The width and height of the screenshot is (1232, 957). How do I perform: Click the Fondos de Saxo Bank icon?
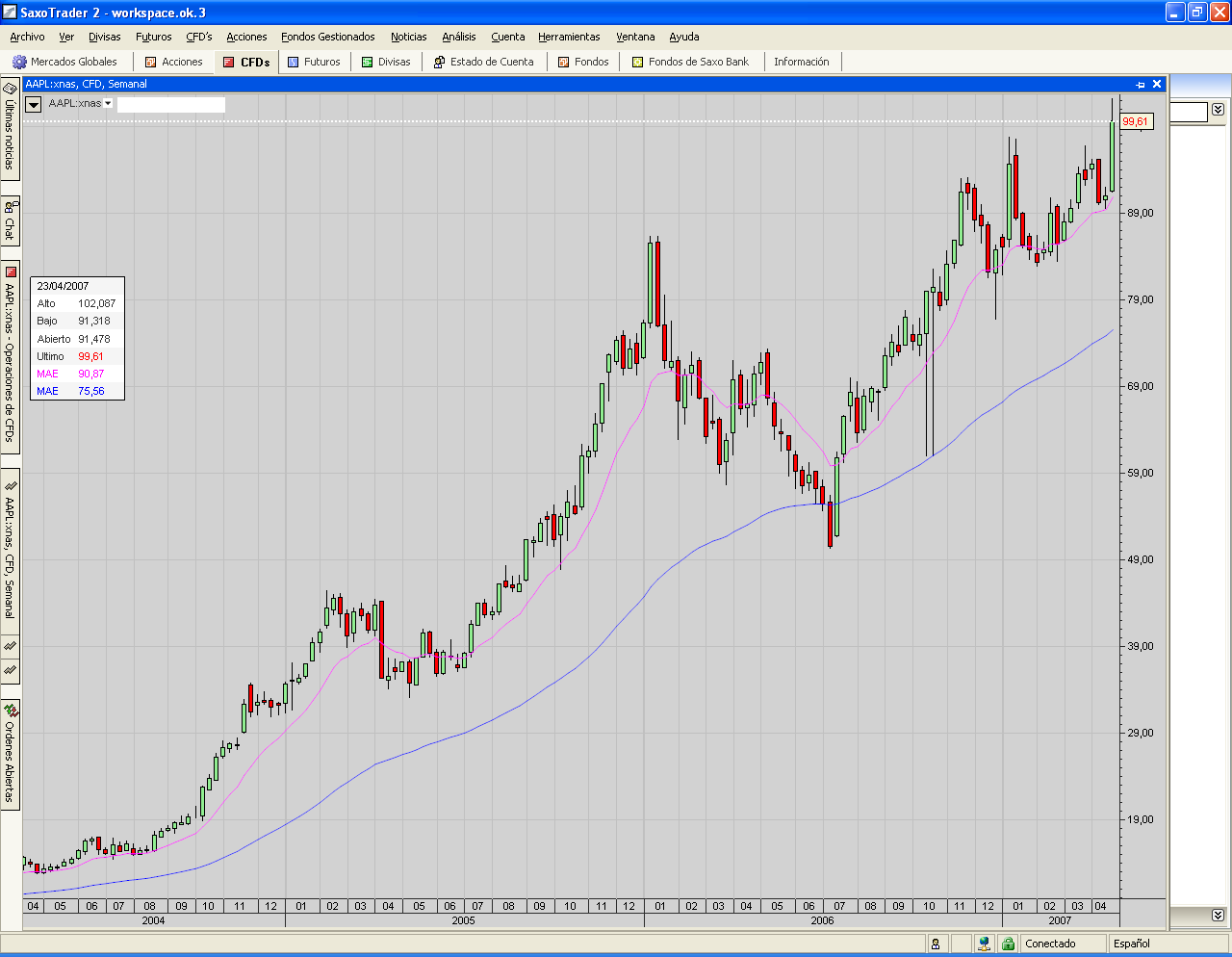[x=637, y=62]
